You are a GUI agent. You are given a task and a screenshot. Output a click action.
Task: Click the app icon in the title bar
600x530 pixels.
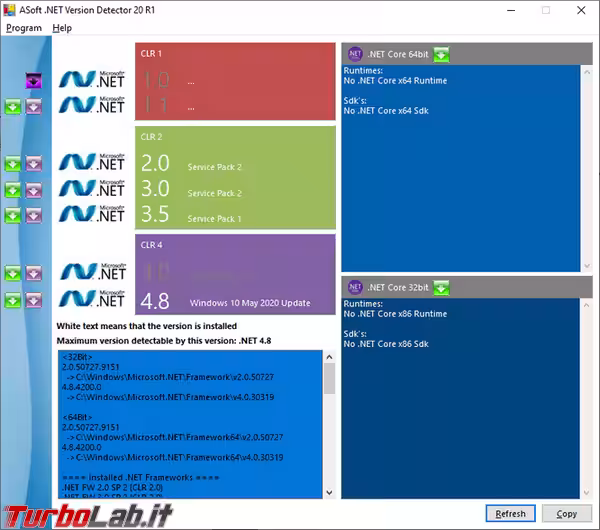coord(9,10)
